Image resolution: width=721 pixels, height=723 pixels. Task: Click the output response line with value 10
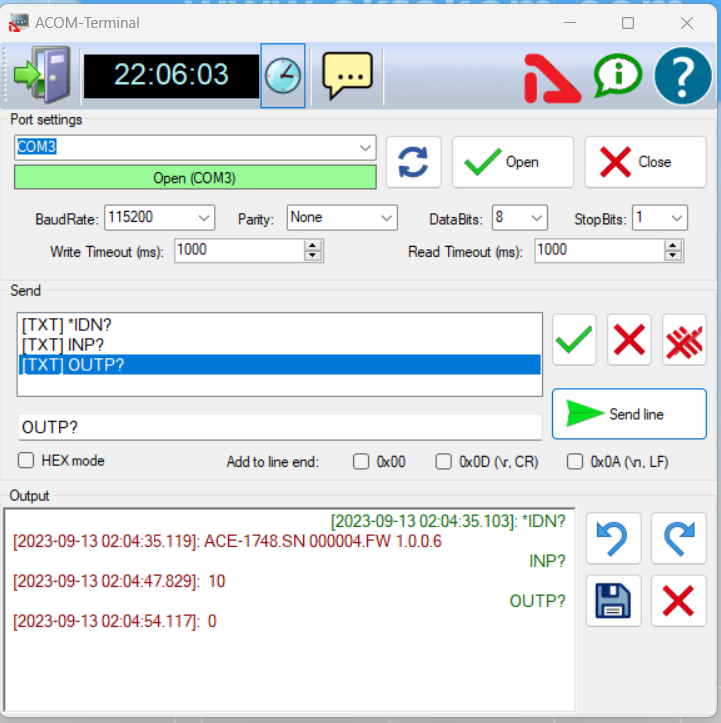(119, 581)
